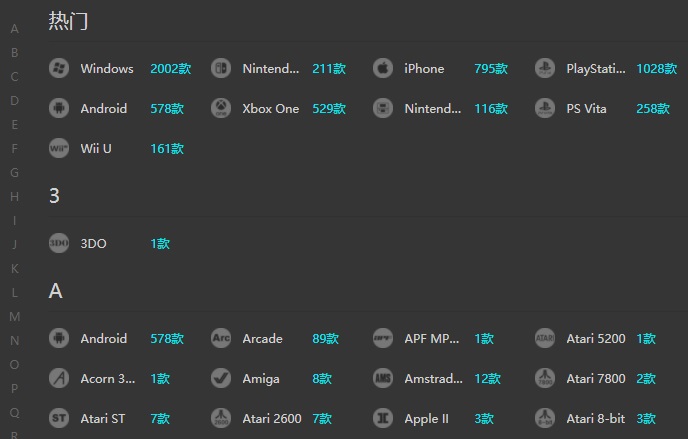The width and height of the screenshot is (688, 439).
Task: Click the 795款 count for iPhone
Action: pyautogui.click(x=491, y=68)
